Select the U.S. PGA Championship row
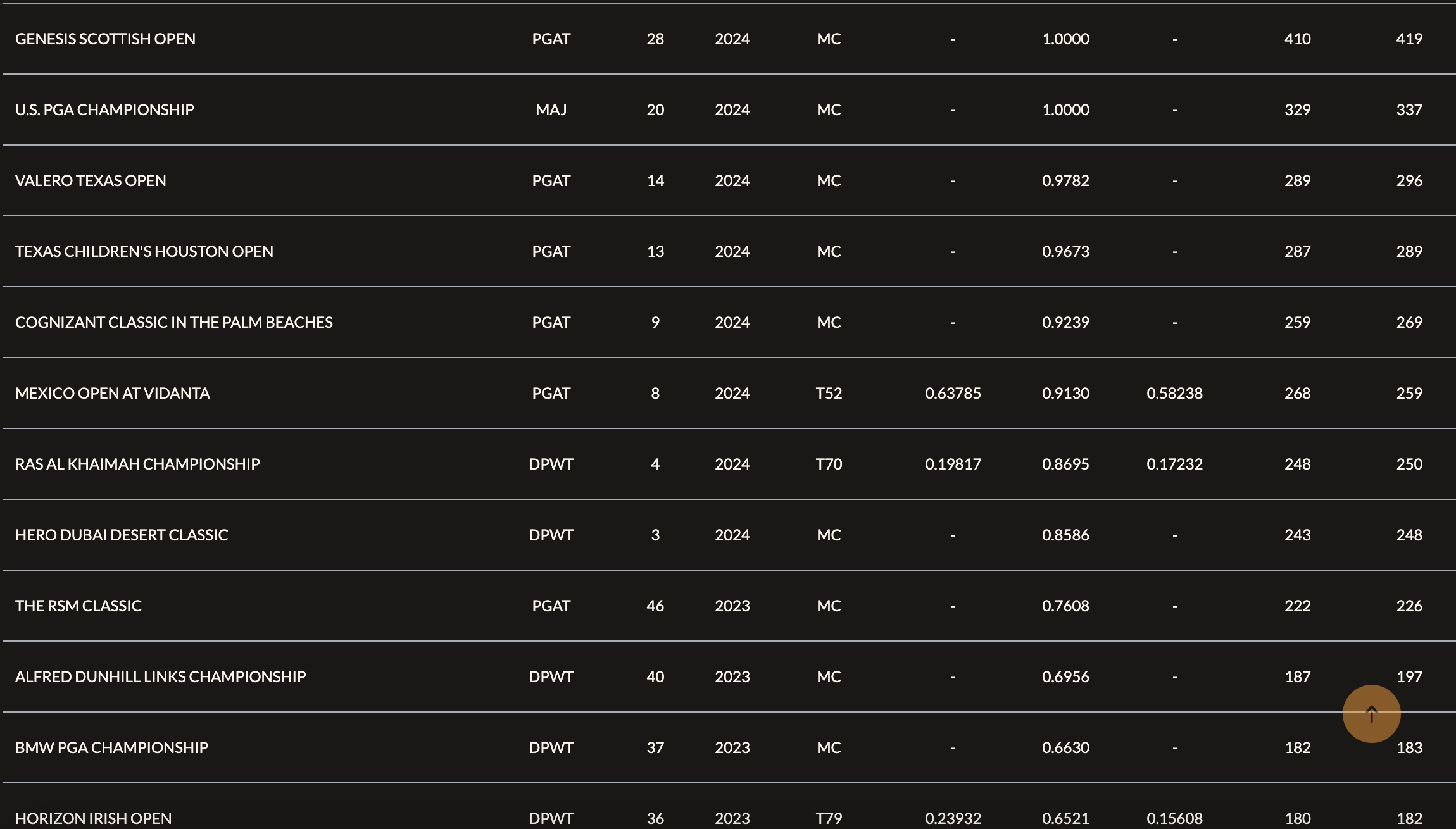Viewport: 1456px width, 829px height. (728, 109)
